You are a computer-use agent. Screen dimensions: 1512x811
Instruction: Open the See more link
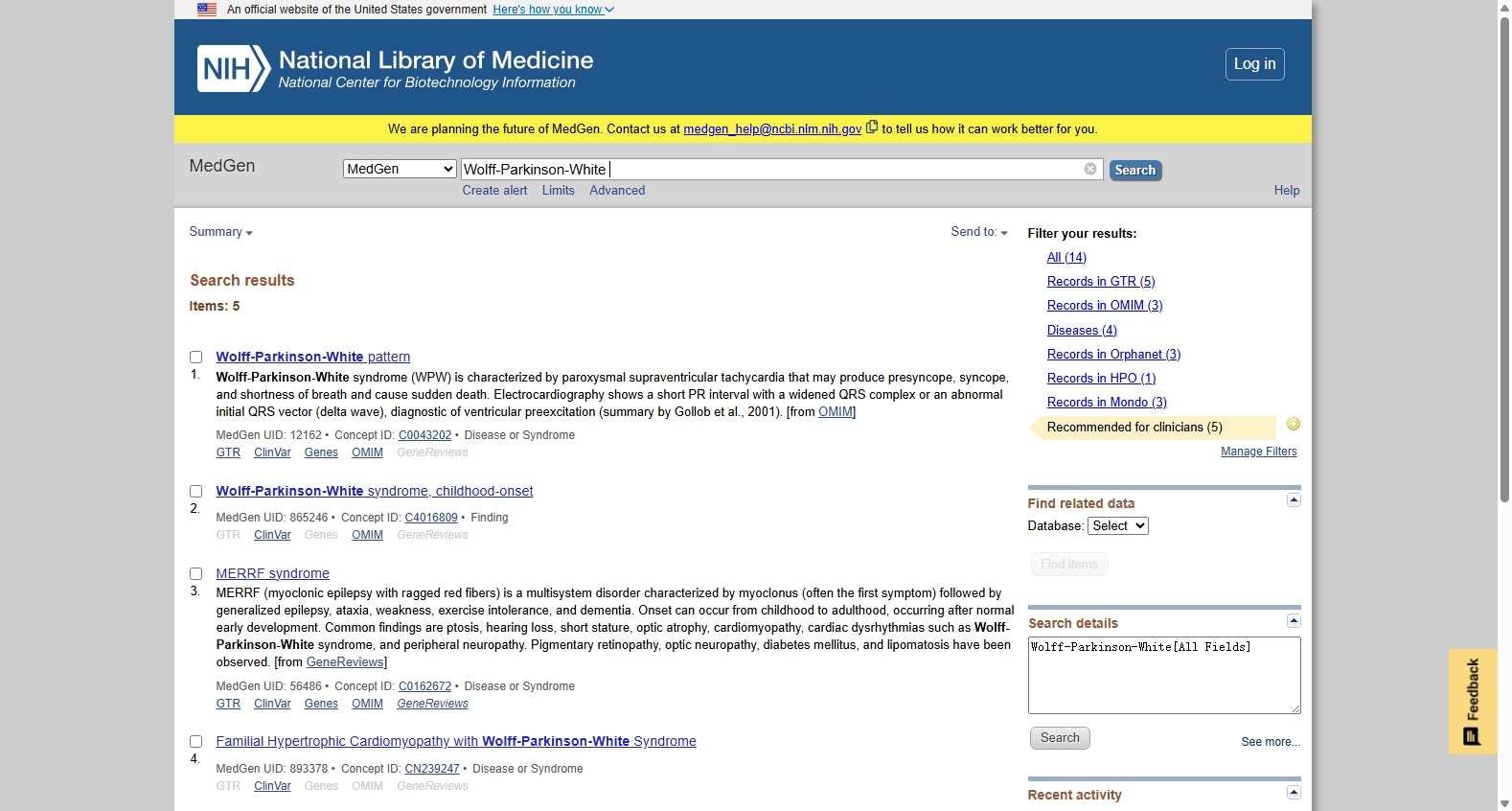click(1271, 742)
